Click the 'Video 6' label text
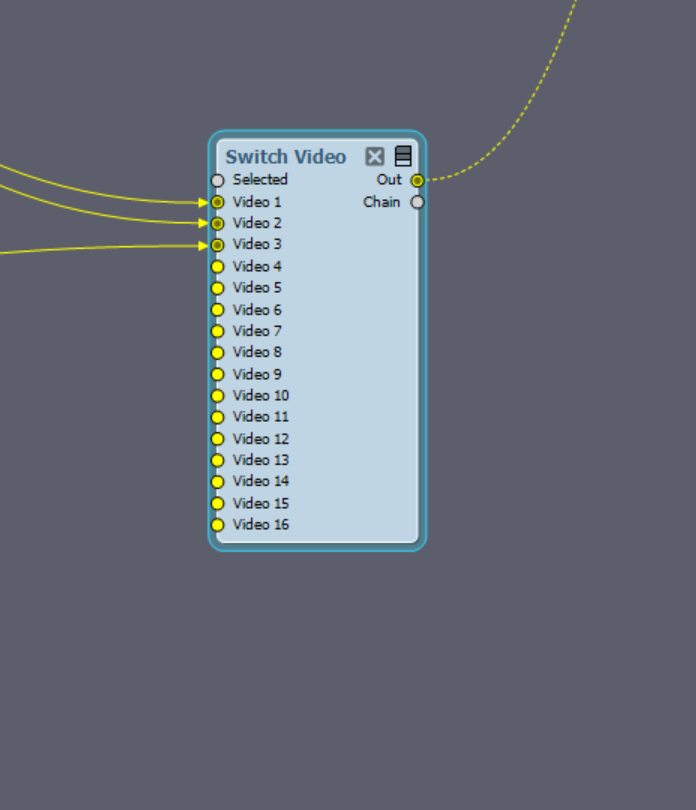Image resolution: width=696 pixels, height=810 pixels. click(x=257, y=309)
